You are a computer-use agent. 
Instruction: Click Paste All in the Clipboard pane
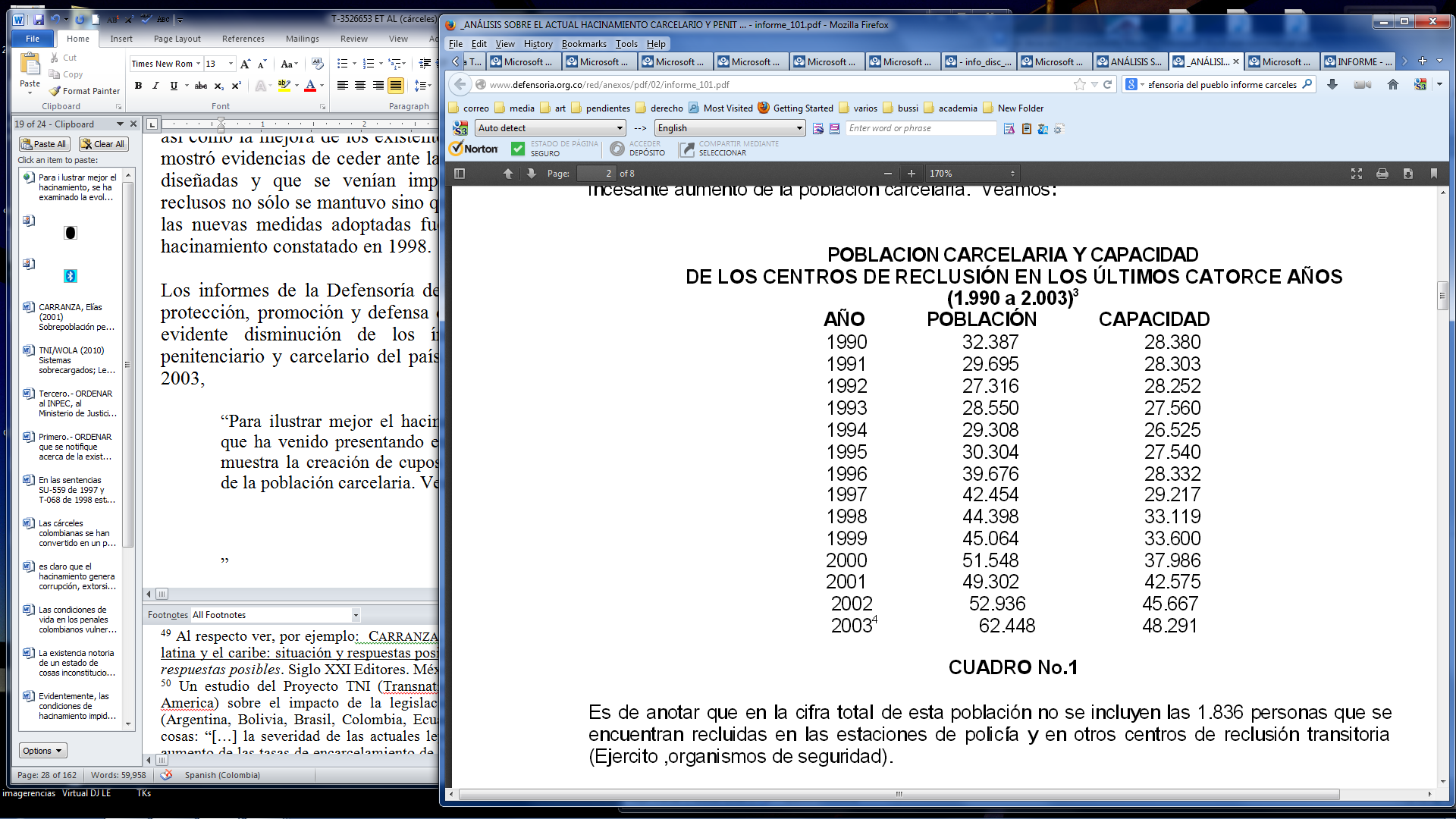pos(44,144)
